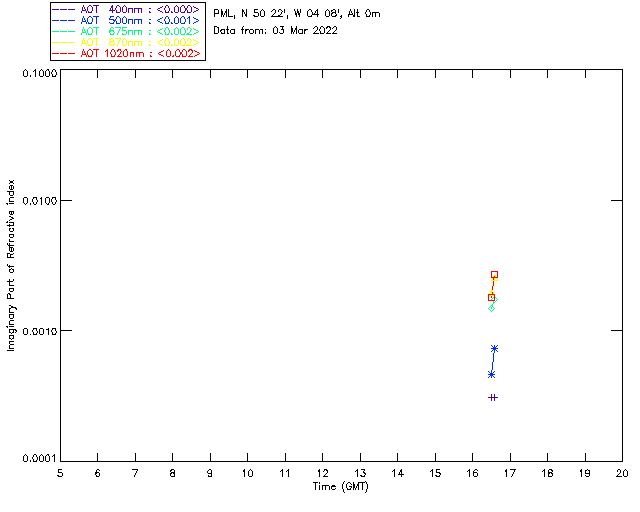This screenshot has width=640, height=512.
Task: Click the AOT 870nm yellow legend entry
Action: [x=126, y=42]
